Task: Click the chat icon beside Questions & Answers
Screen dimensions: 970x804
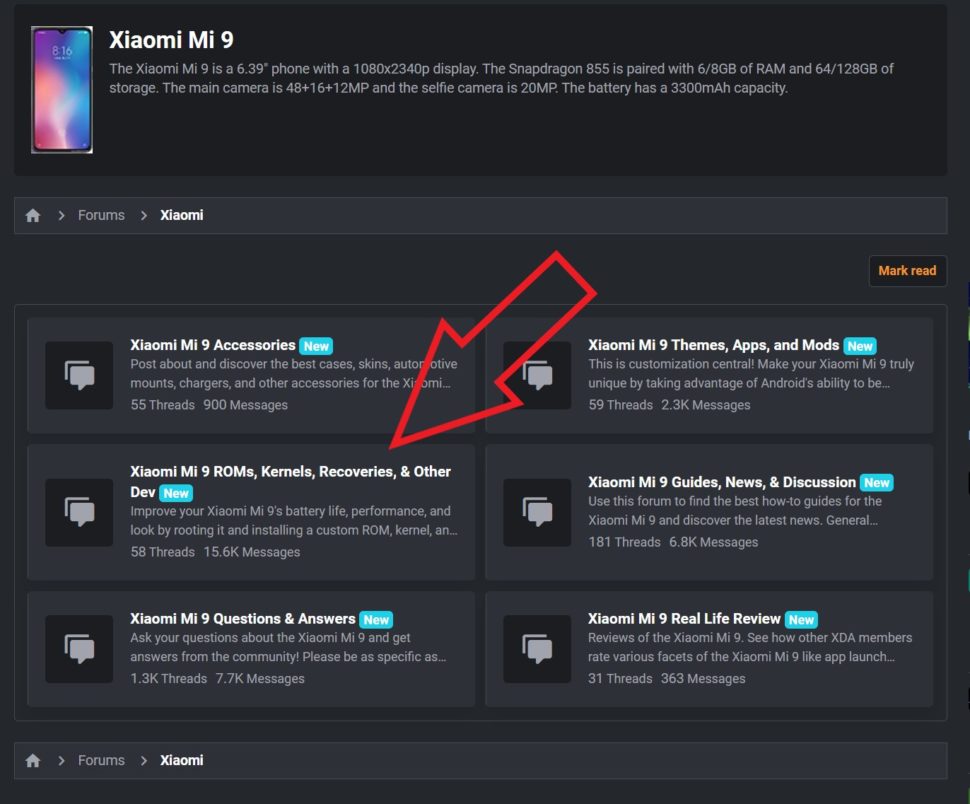Action: tap(79, 648)
